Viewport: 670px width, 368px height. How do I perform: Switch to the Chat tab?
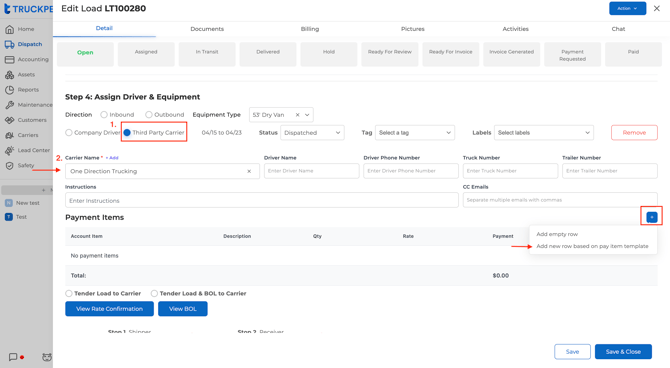(618, 29)
